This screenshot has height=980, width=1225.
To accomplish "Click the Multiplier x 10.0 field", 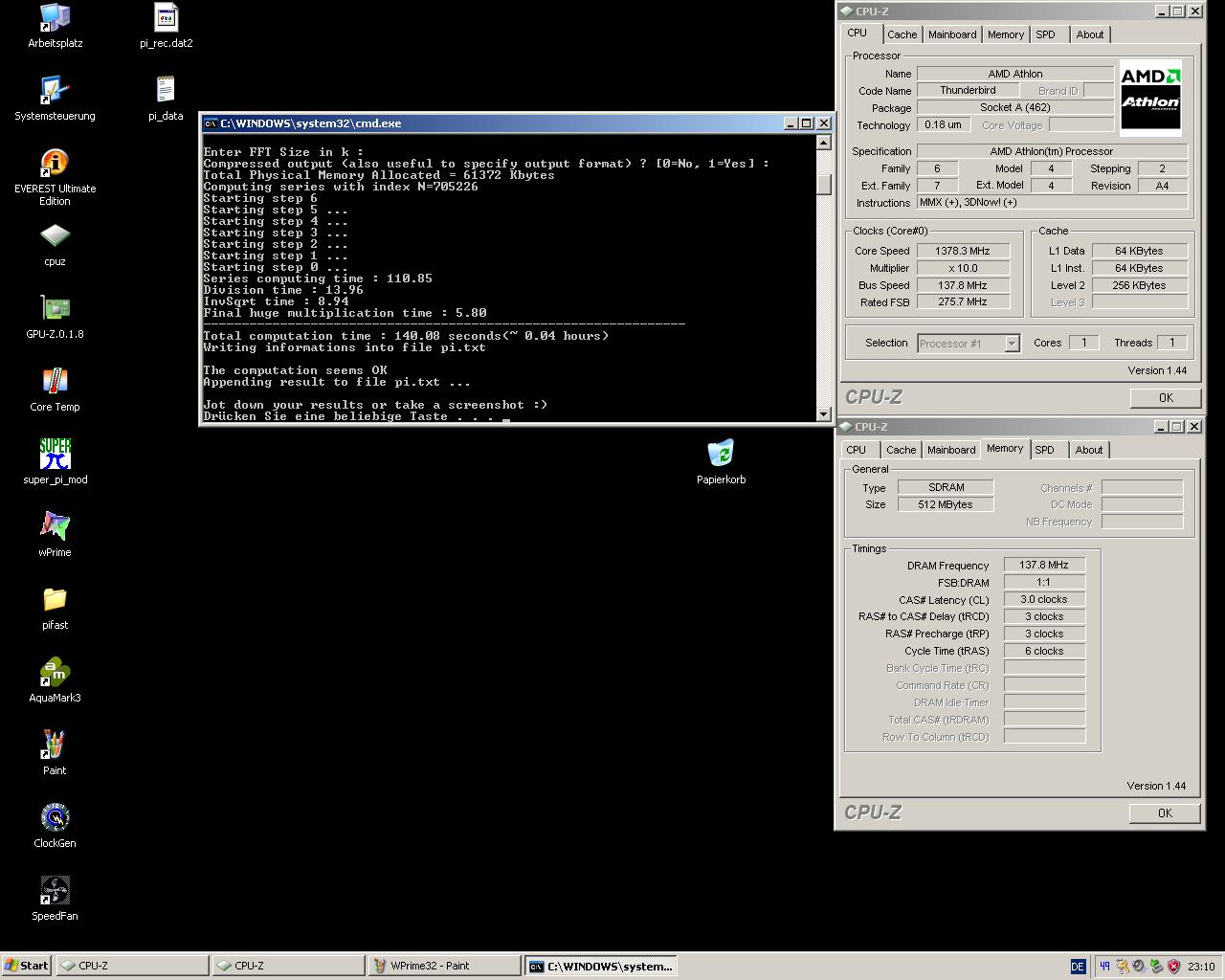I will (x=963, y=268).
